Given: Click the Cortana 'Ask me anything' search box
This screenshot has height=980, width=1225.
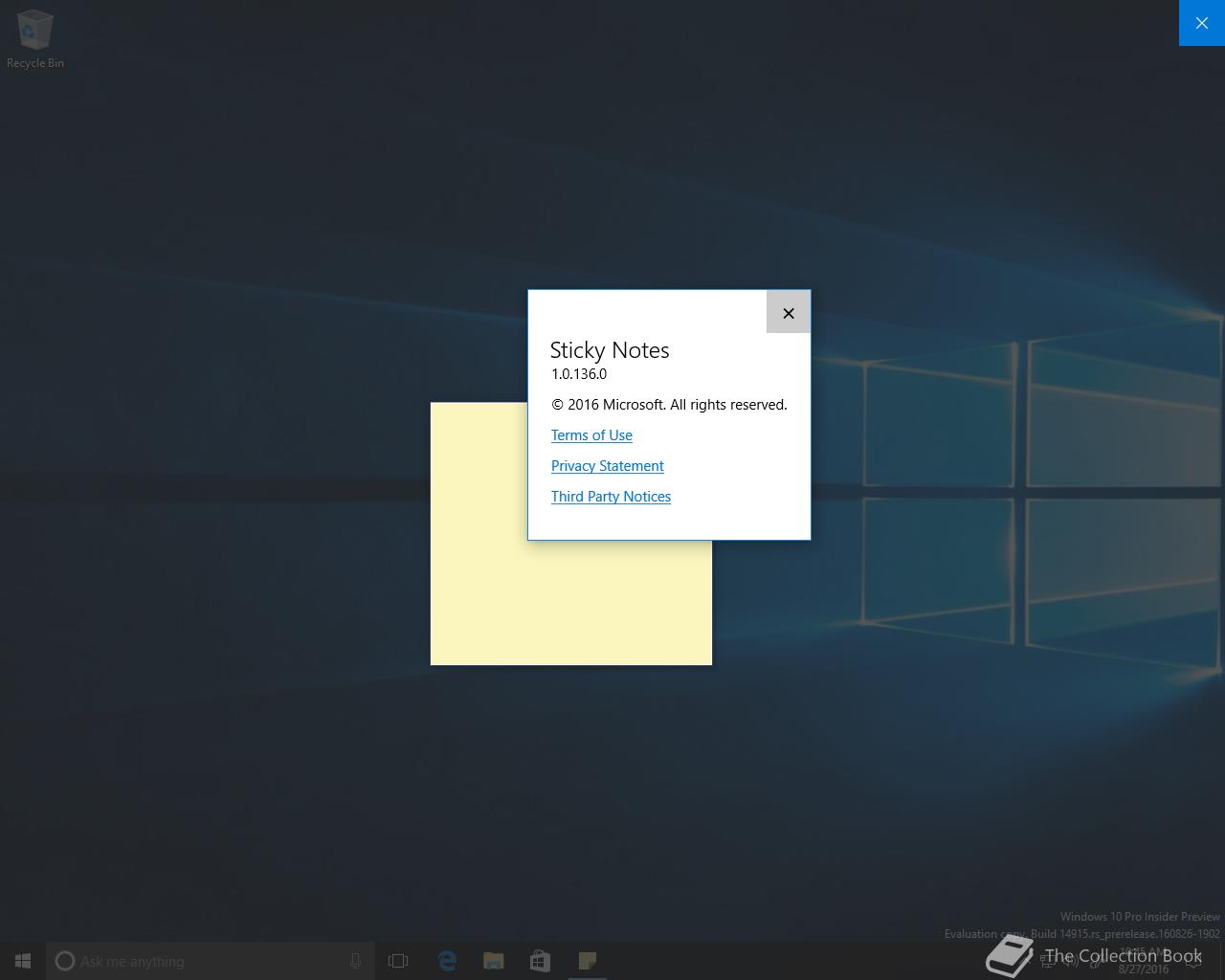Looking at the screenshot, I should pos(211,961).
